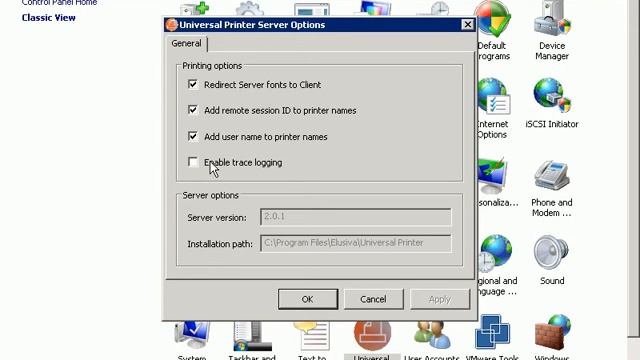Viewport: 640px width, 360px height.
Task: Select the General tab
Action: 187,44
